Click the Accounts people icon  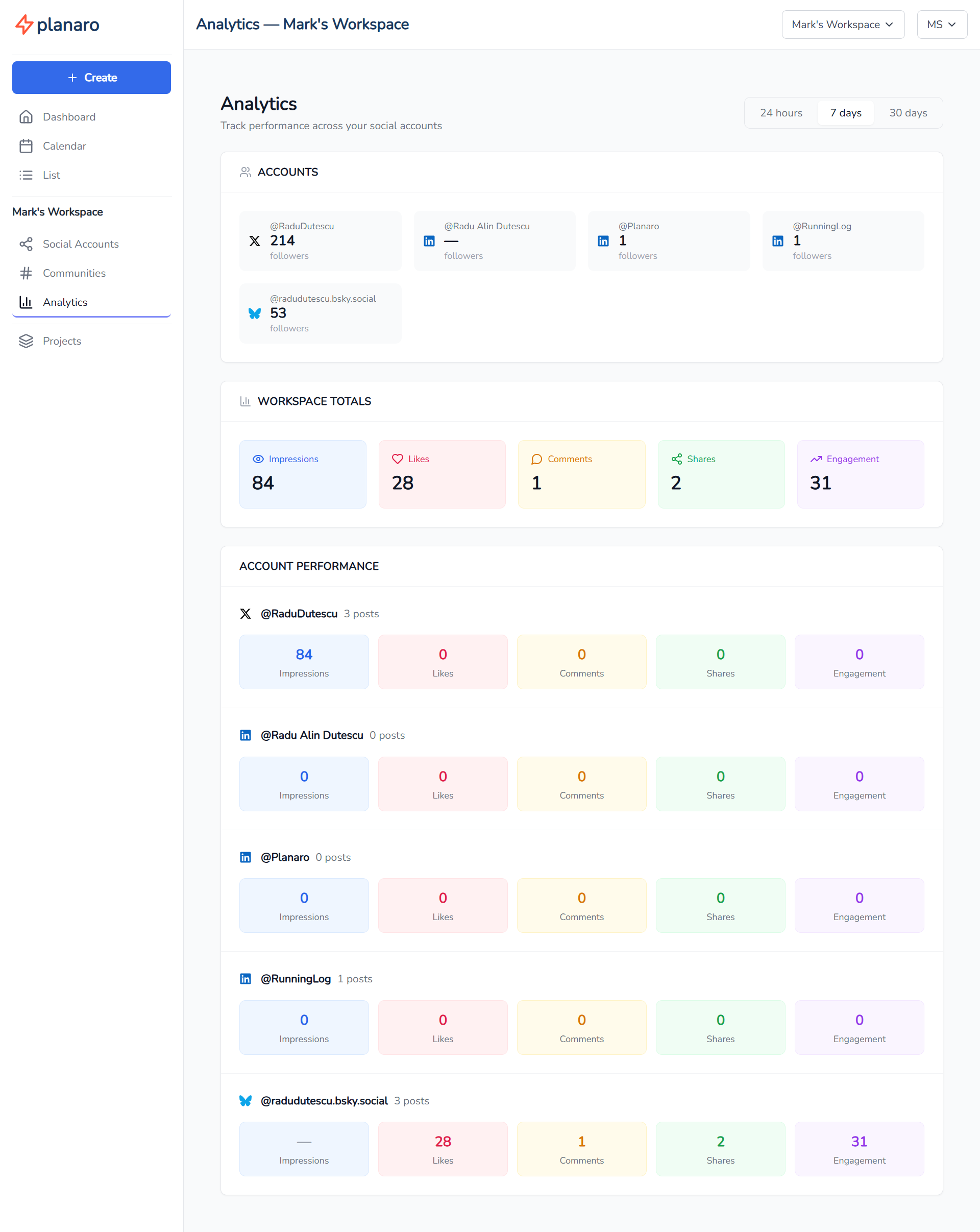coord(246,172)
